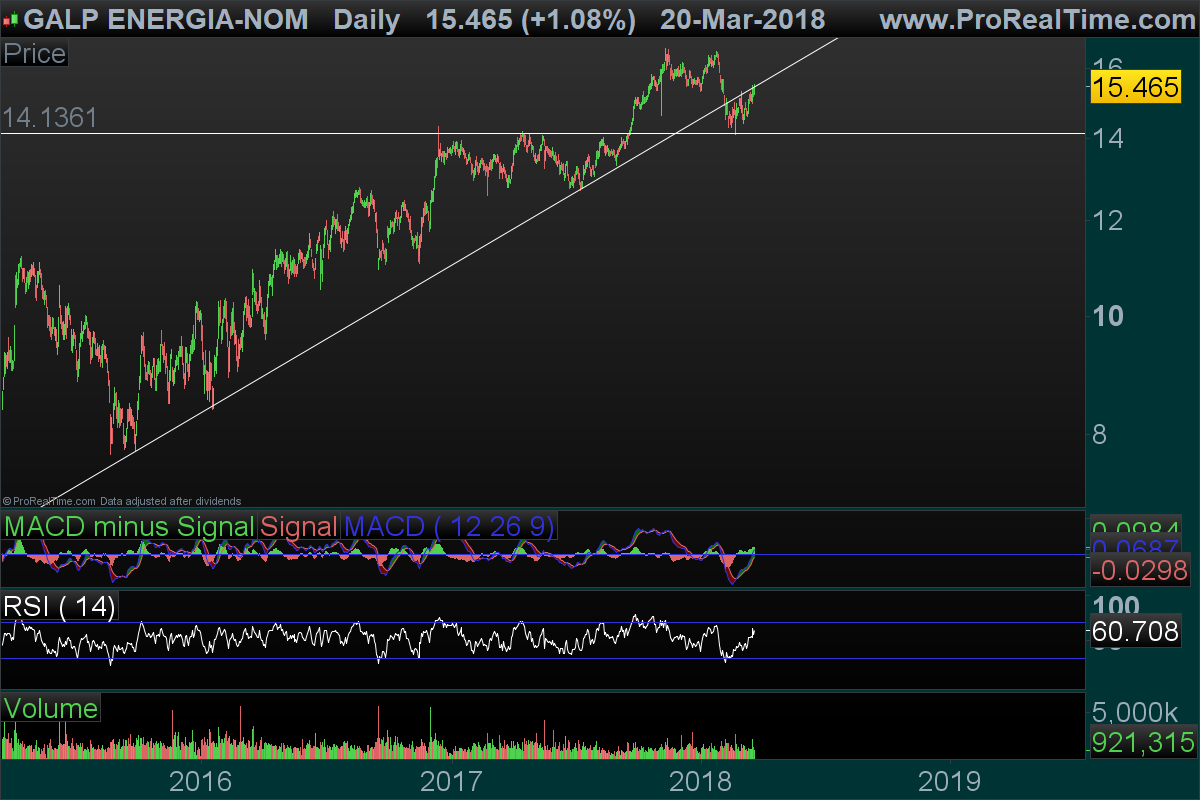Click the Volume panel label
Viewport: 1200px width, 800px height.
click(51, 709)
